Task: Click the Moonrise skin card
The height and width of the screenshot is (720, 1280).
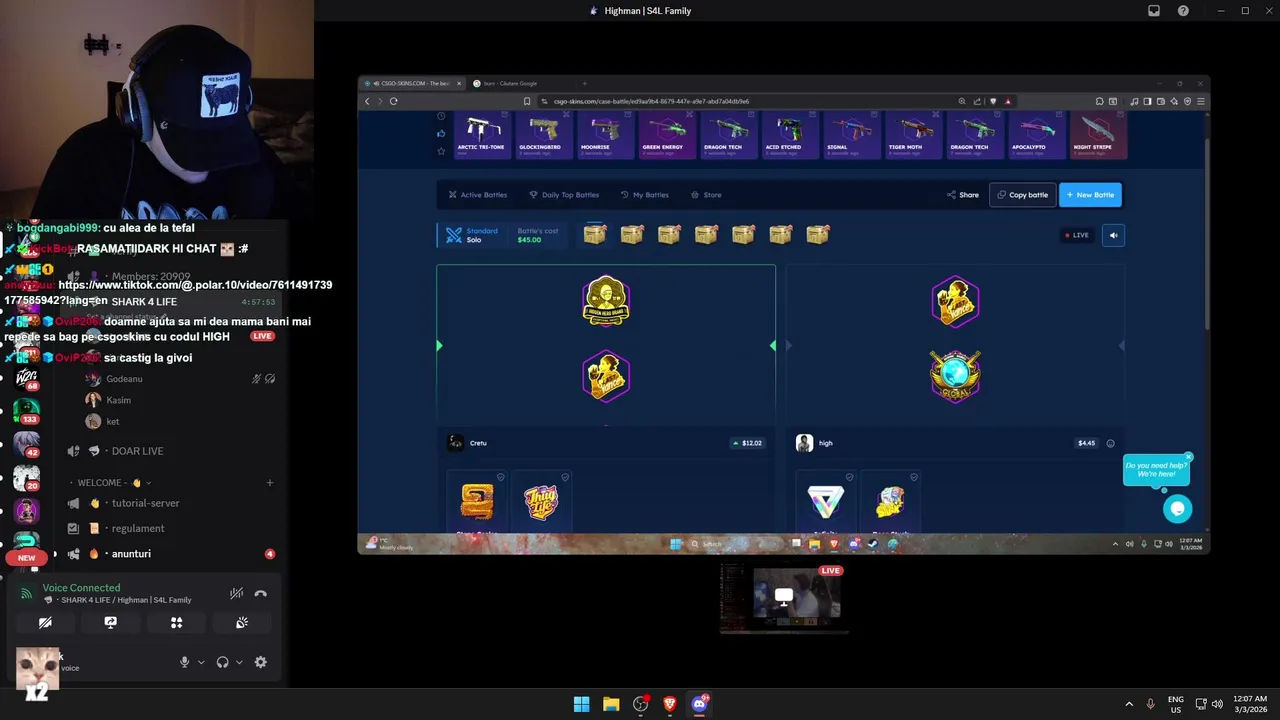Action: (x=604, y=135)
